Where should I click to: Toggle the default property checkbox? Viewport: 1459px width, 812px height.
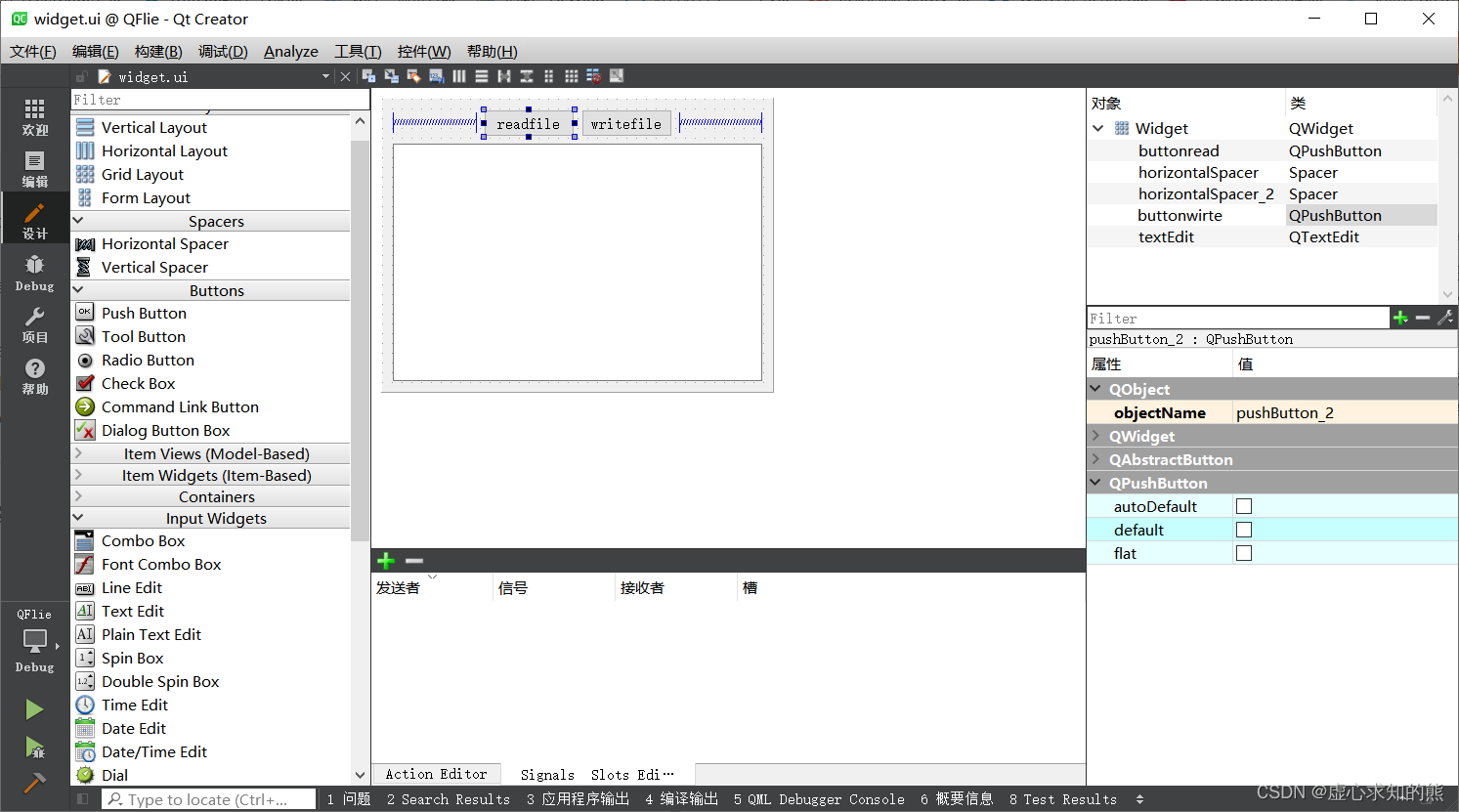point(1244,530)
